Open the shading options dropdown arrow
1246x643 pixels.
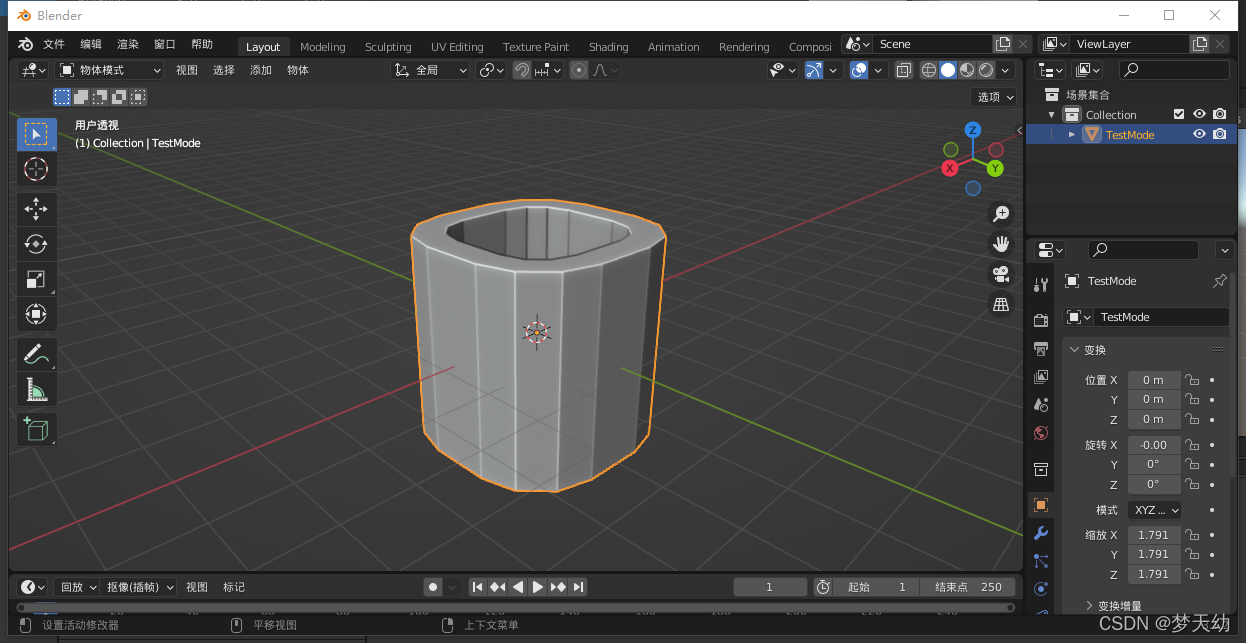tap(1004, 70)
